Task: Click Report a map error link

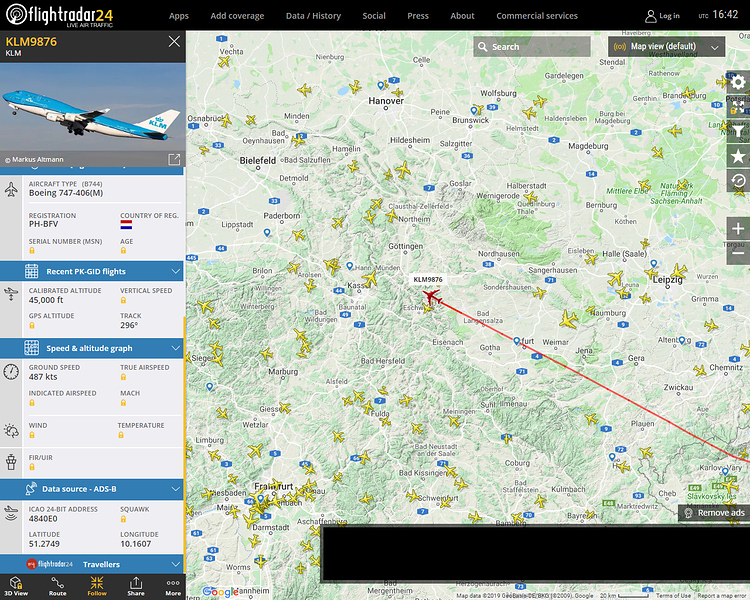Action: coord(722,596)
